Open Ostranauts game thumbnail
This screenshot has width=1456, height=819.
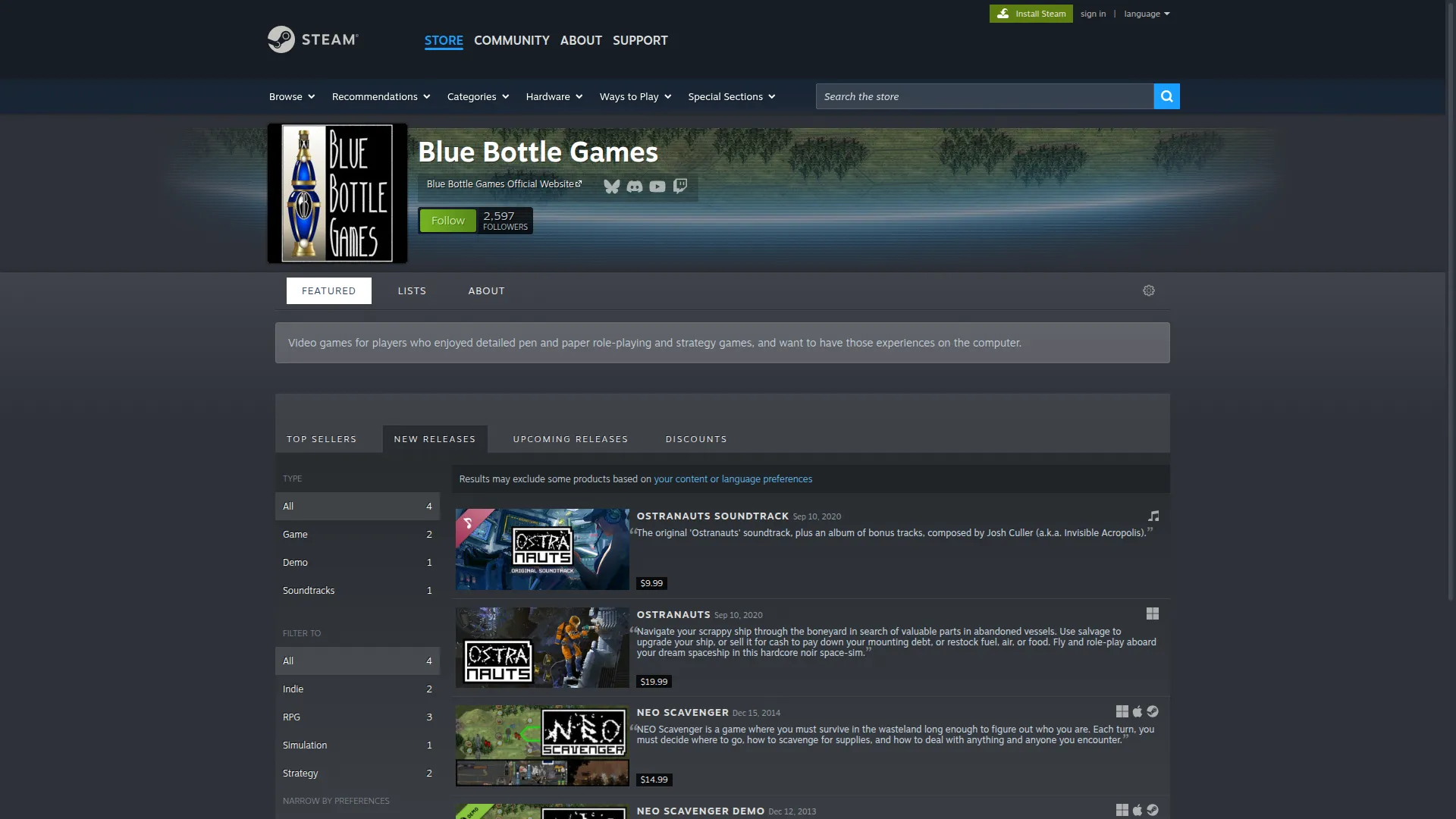click(542, 648)
